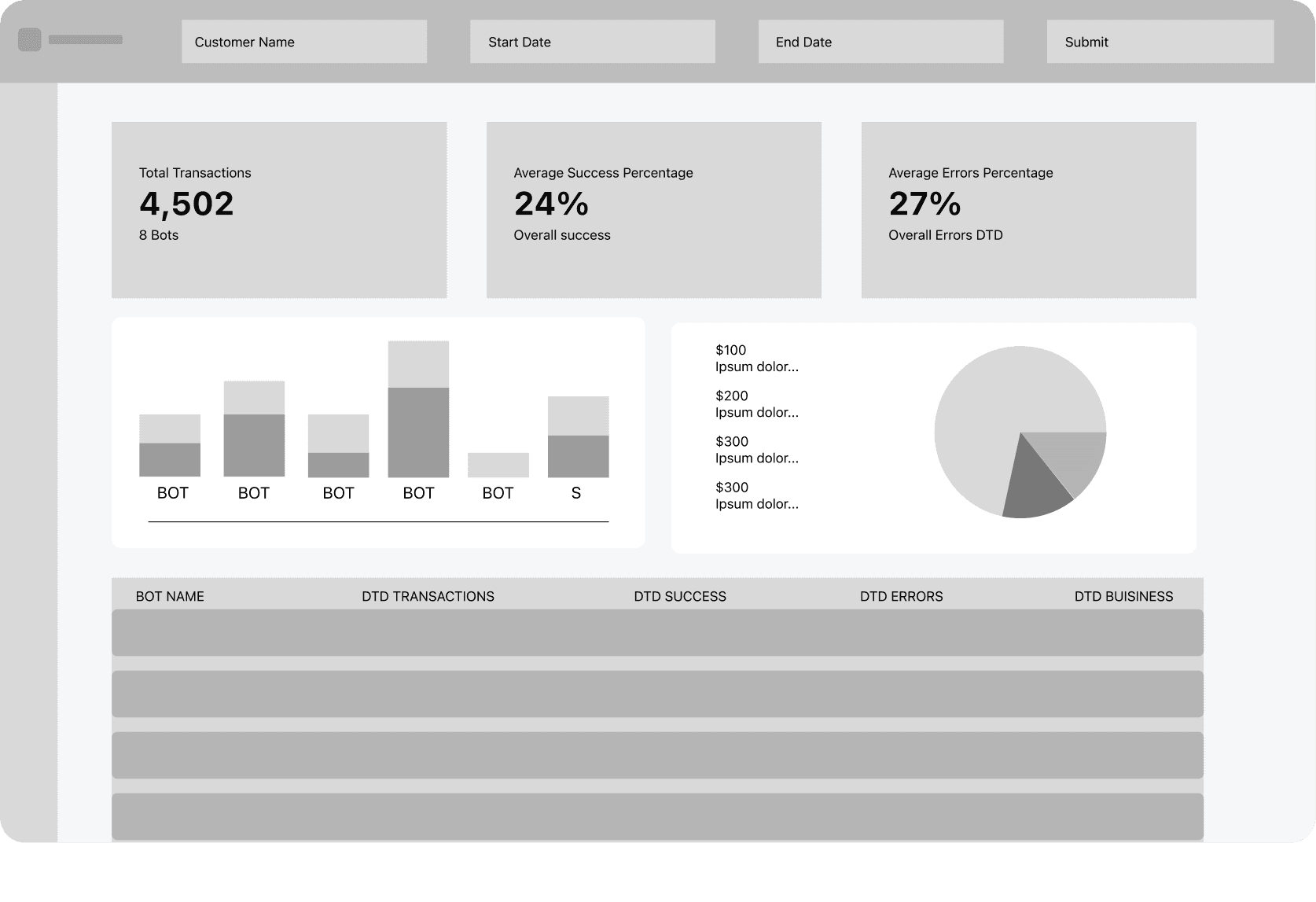Sort by DTD TRANSACTIONS column header

(428, 596)
